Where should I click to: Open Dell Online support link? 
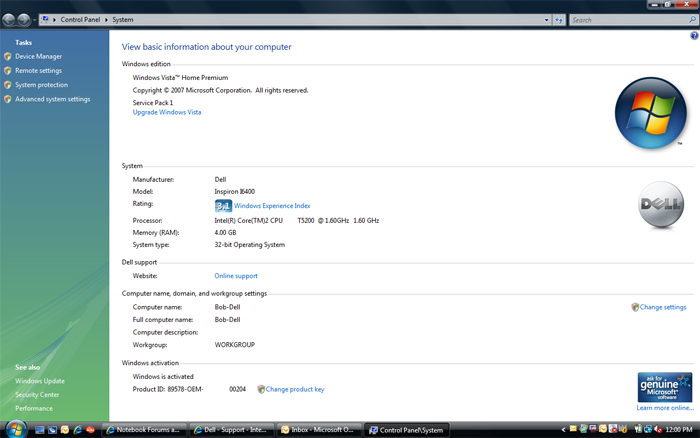point(236,276)
